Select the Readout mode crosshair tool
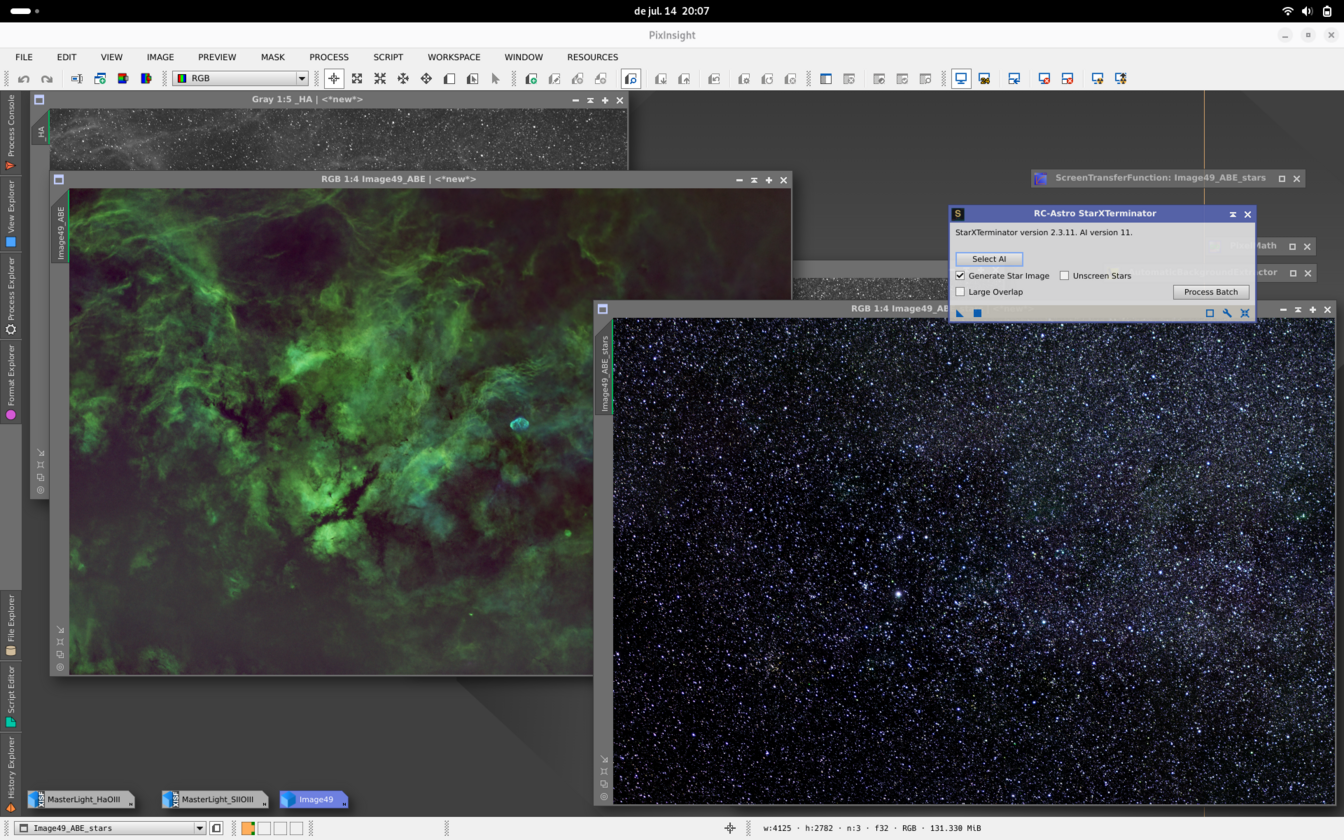The image size is (1344, 840). pos(334,78)
